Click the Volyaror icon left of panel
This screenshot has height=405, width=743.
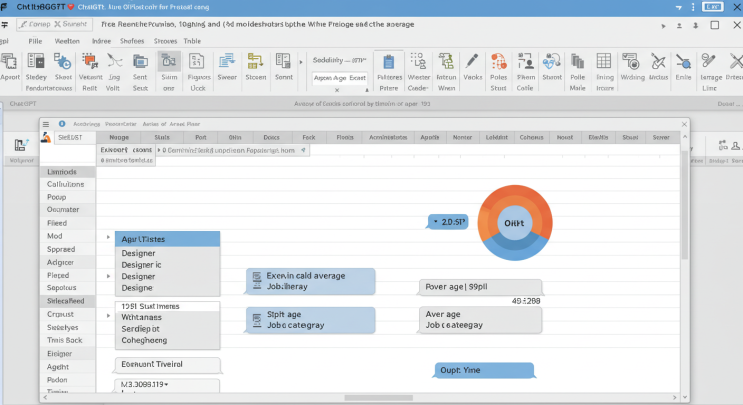[22, 145]
